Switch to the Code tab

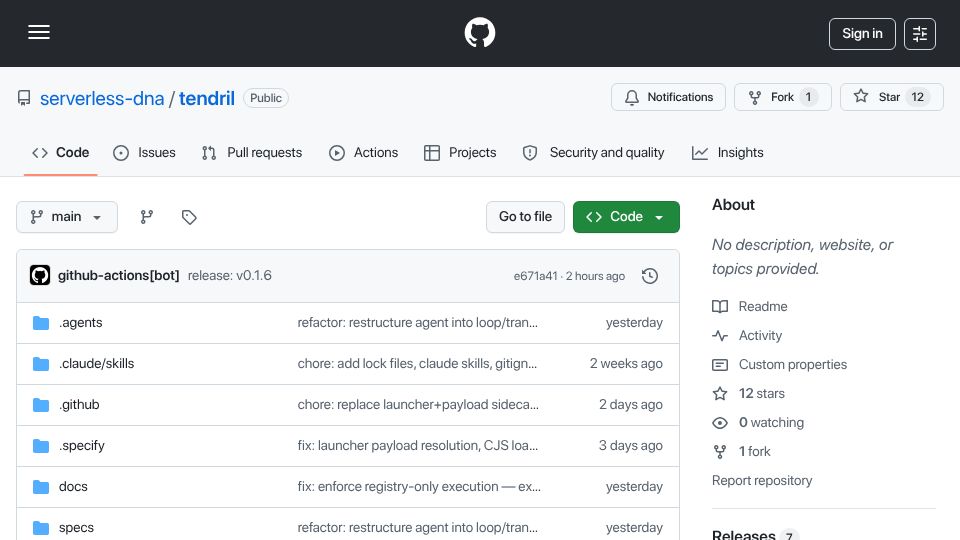click(x=61, y=152)
